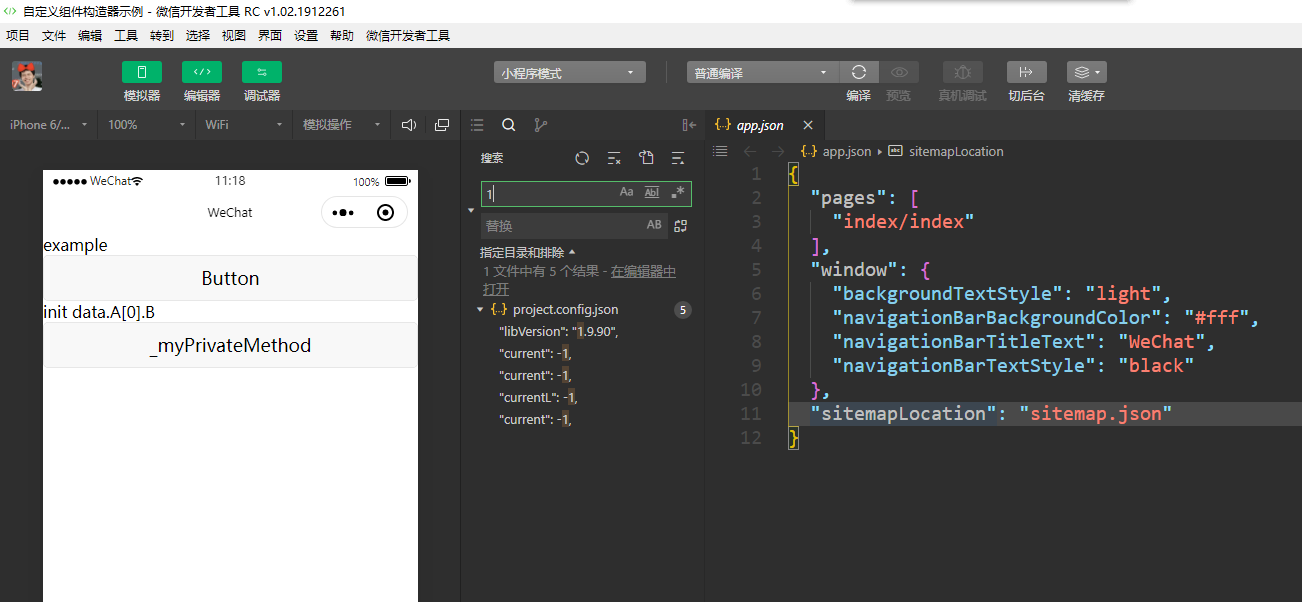Viewport: 1302px width, 602px height.
Task: Toggle match whole word option
Action: coord(652,192)
